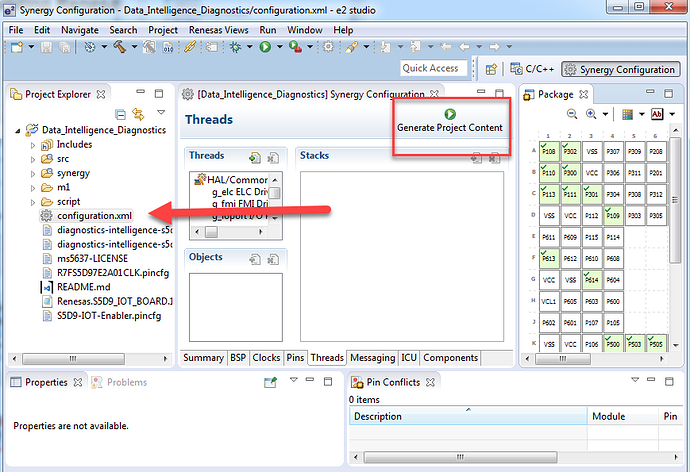Click Generate Project Content button
Screen dimensions: 690x472
[450, 121]
